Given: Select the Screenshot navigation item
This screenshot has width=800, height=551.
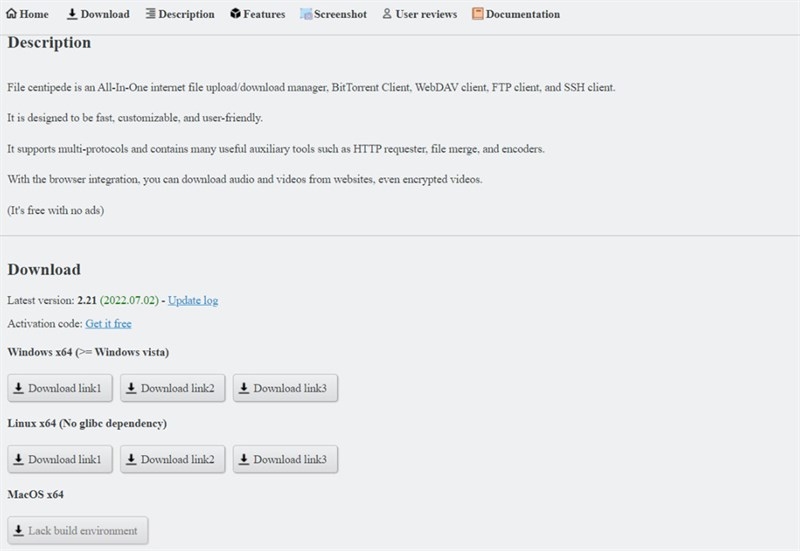Looking at the screenshot, I should coord(333,14).
